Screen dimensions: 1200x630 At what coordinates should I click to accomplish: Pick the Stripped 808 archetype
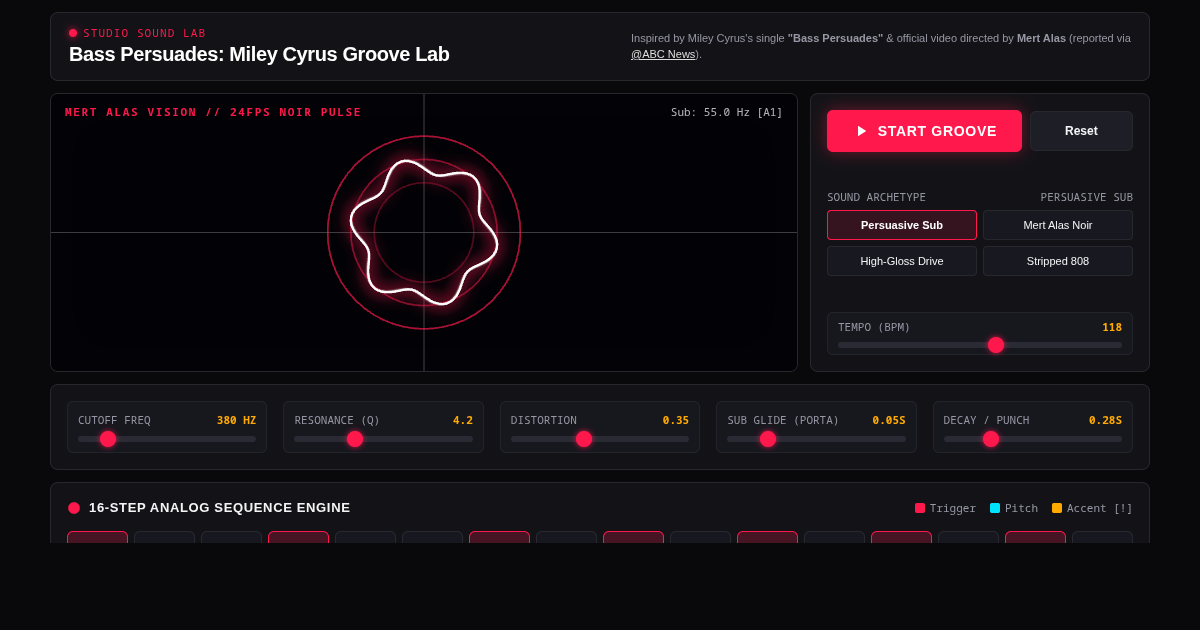(1058, 261)
